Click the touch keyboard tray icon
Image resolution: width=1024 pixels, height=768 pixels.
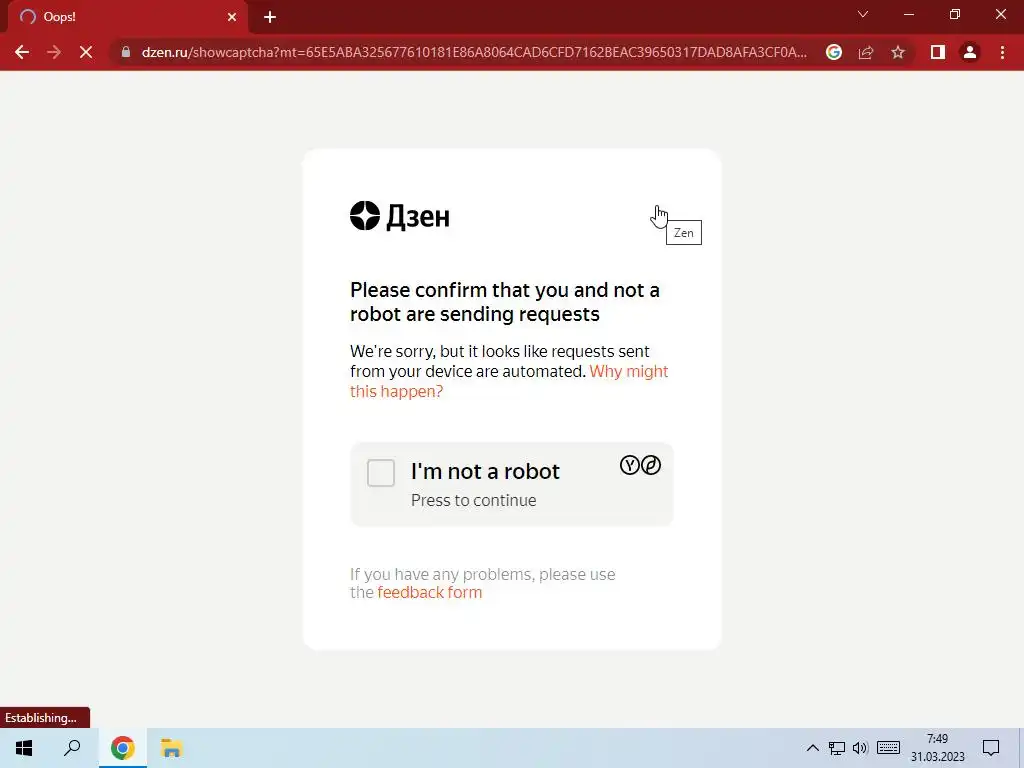[x=888, y=748]
